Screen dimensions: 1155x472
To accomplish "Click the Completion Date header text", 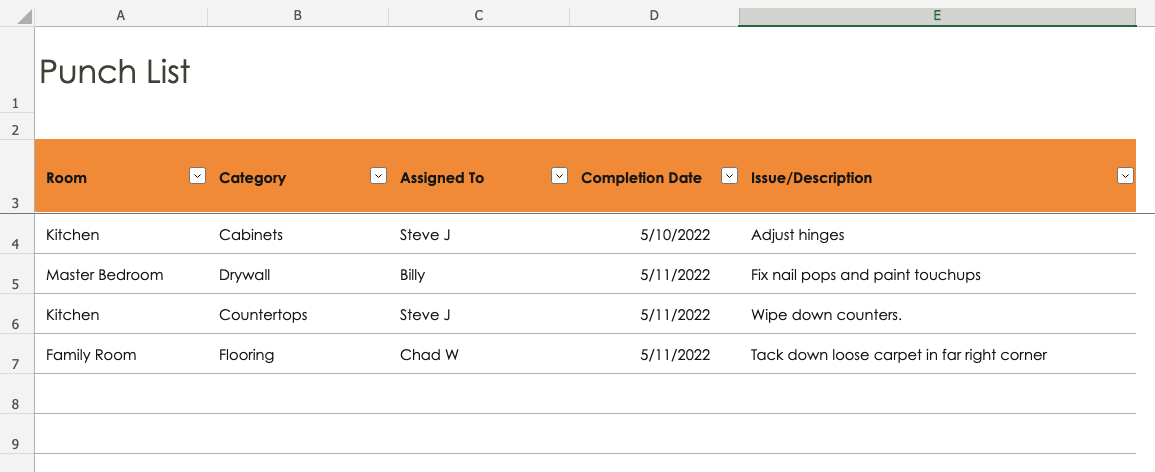I will [x=642, y=177].
